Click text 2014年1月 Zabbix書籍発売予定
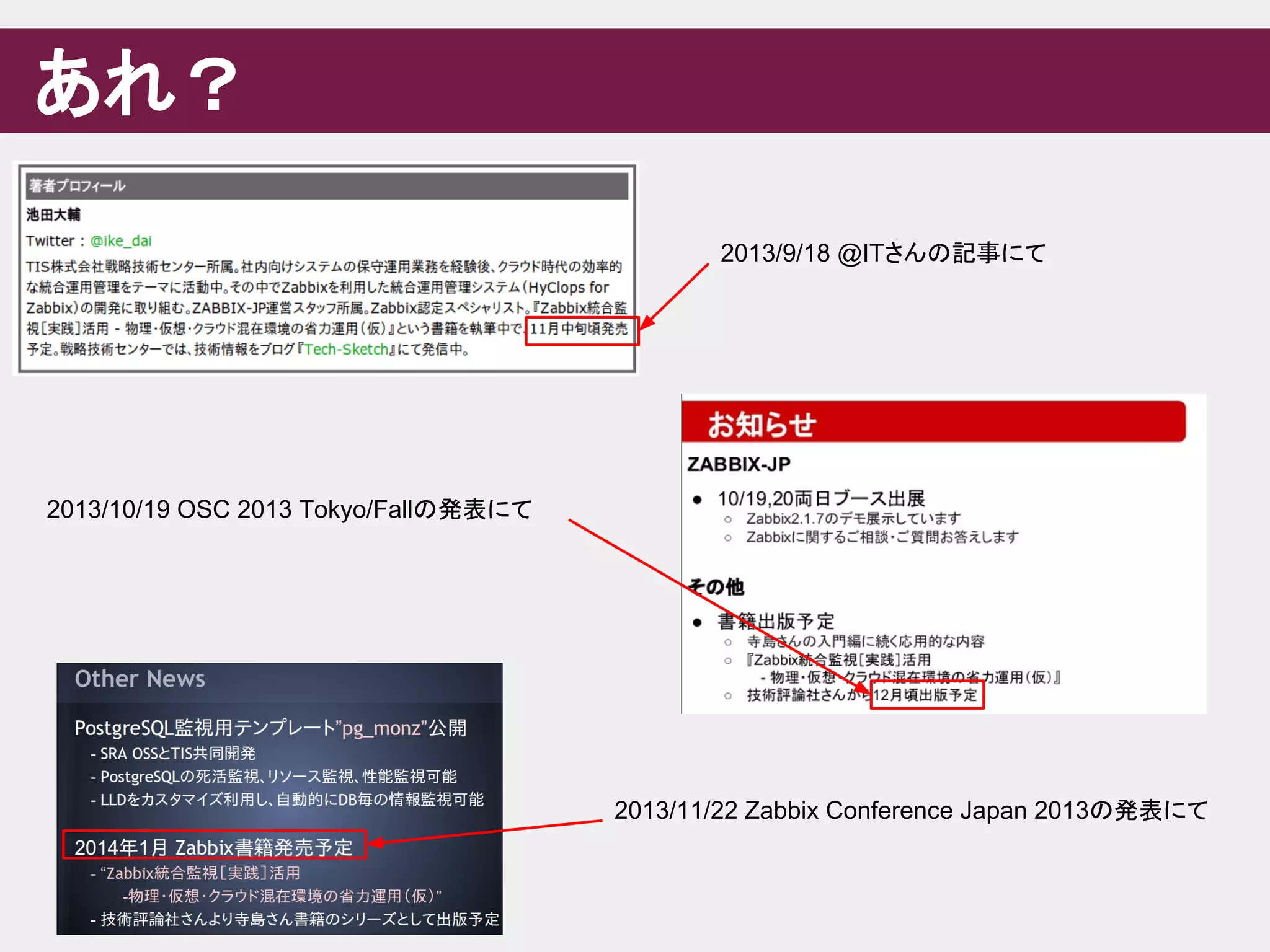 (x=213, y=847)
